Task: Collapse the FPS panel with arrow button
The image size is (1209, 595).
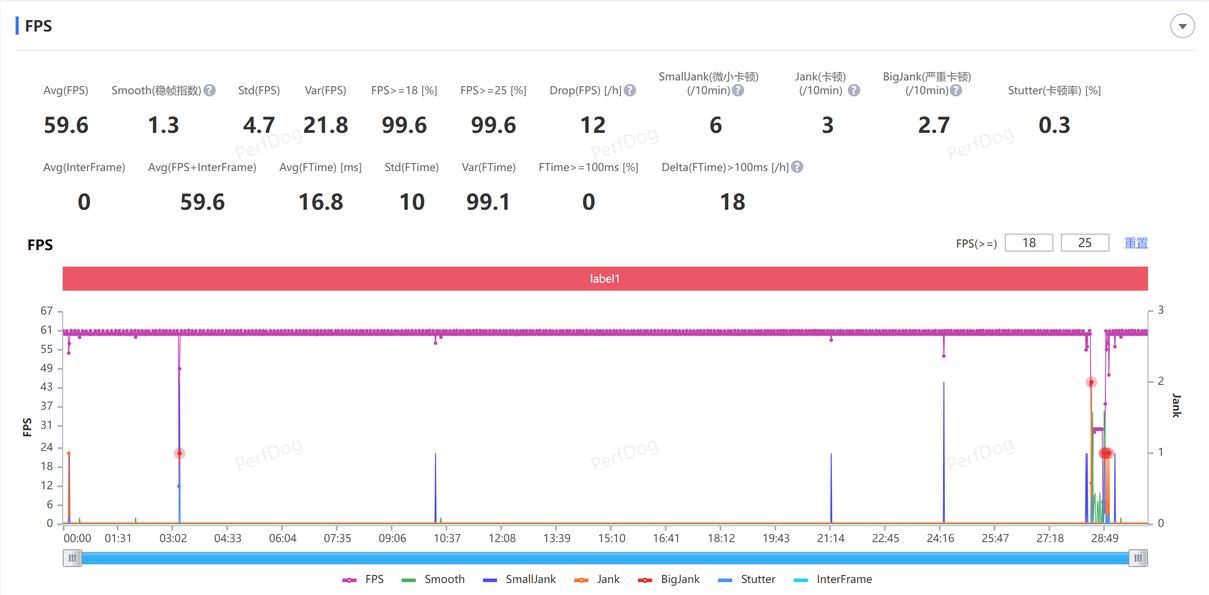Action: click(x=1182, y=26)
